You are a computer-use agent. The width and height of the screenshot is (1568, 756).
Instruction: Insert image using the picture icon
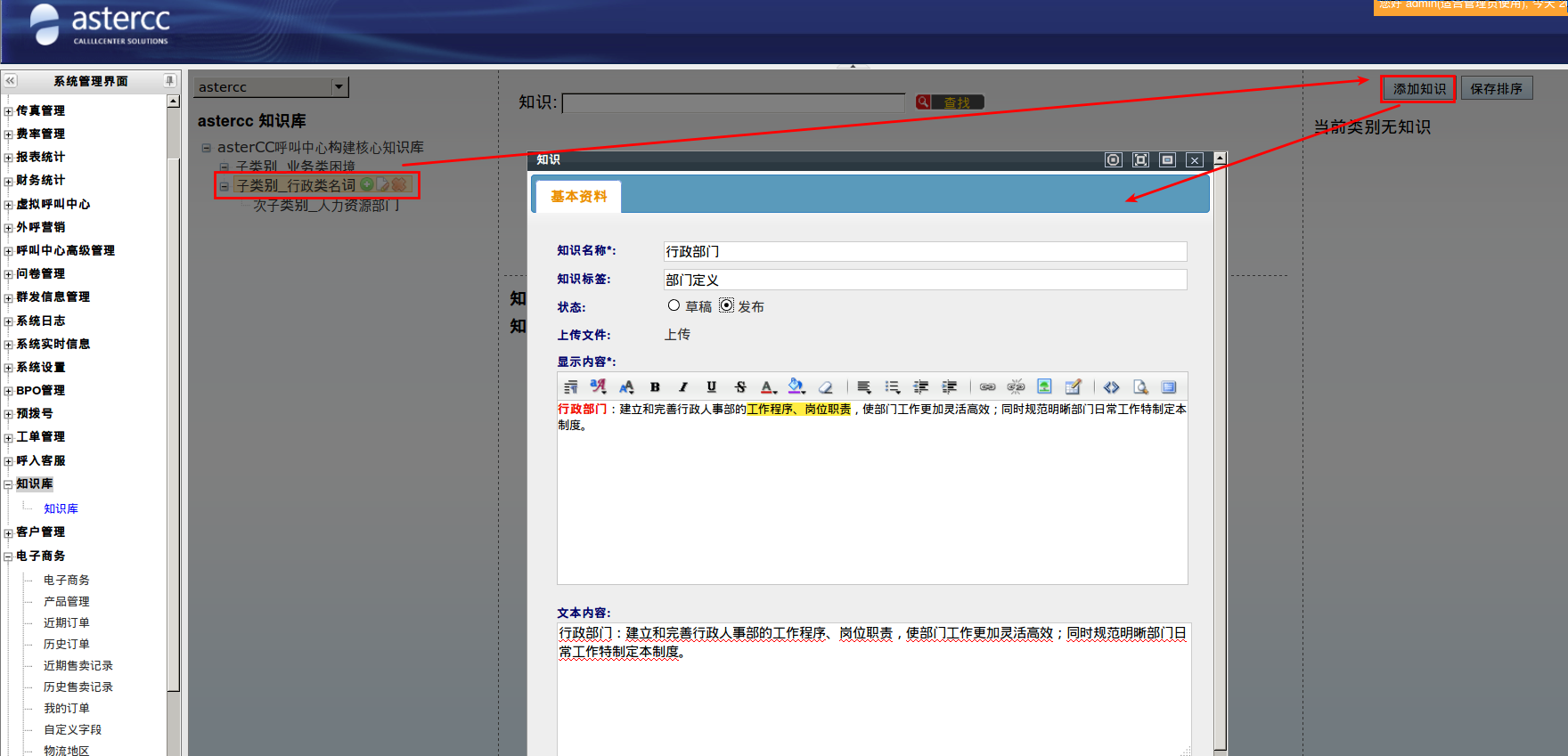(x=1044, y=386)
